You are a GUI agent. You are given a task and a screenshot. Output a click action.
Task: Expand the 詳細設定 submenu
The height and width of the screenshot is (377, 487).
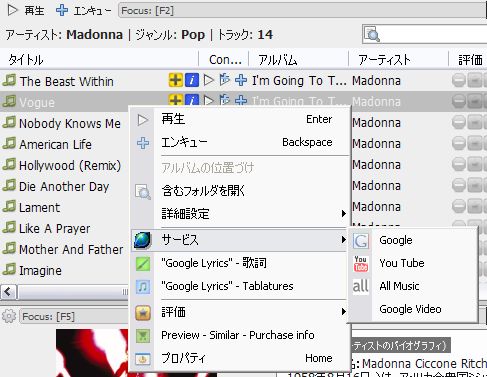point(240,213)
